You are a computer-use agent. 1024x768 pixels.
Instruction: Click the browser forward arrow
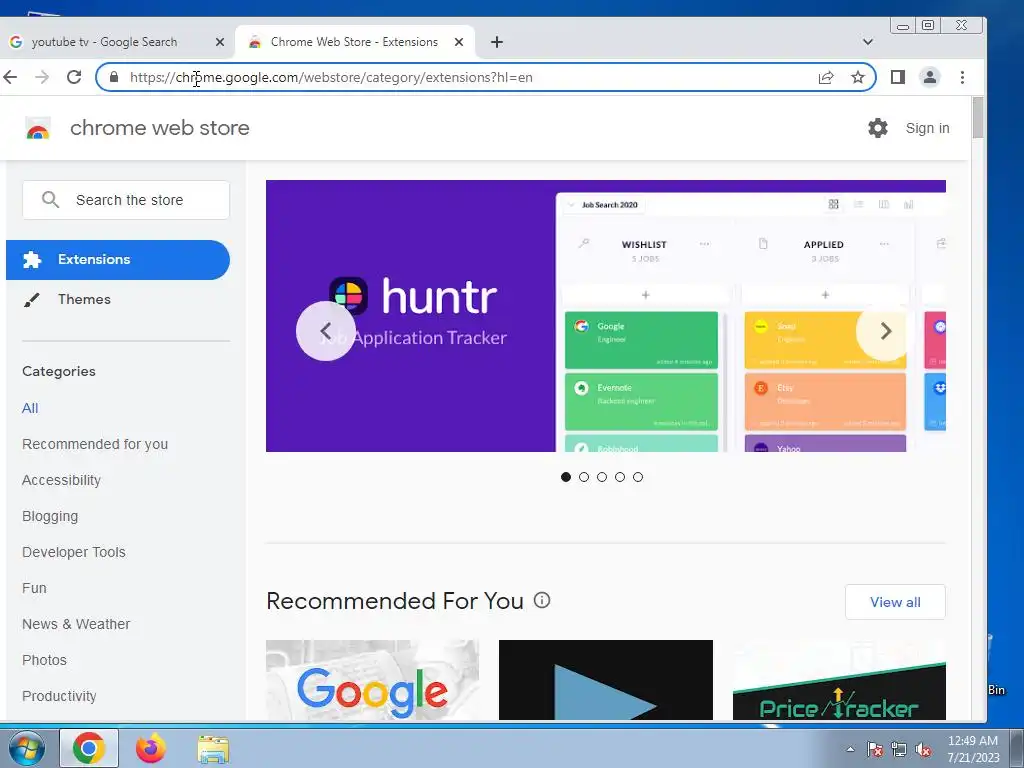(42, 77)
